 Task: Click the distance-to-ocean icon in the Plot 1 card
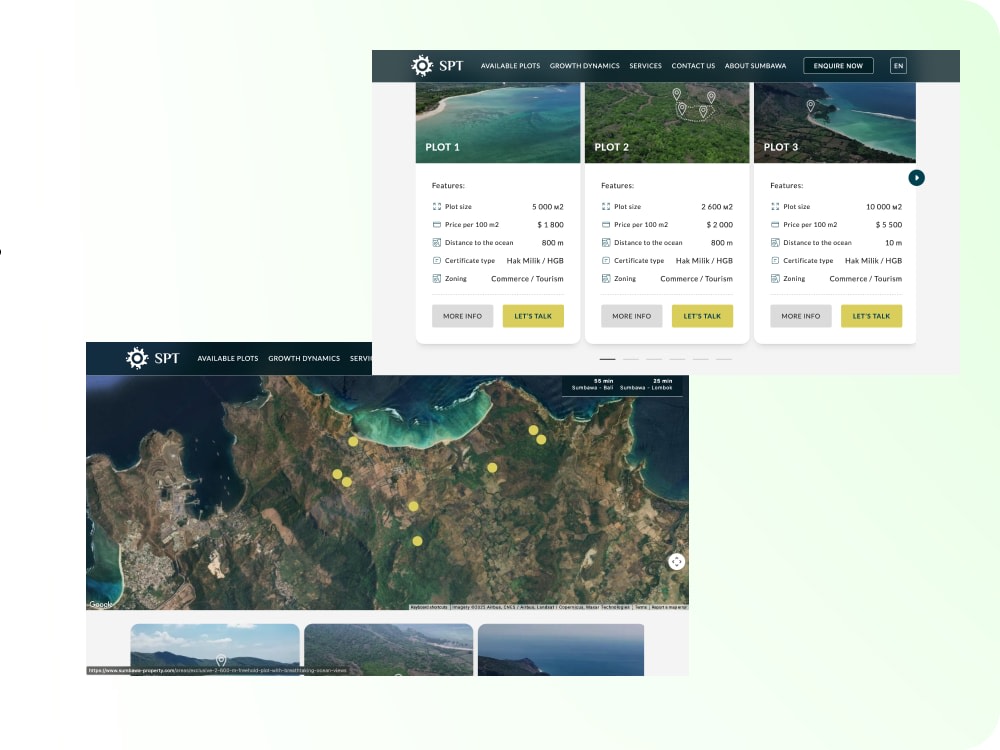coord(437,242)
